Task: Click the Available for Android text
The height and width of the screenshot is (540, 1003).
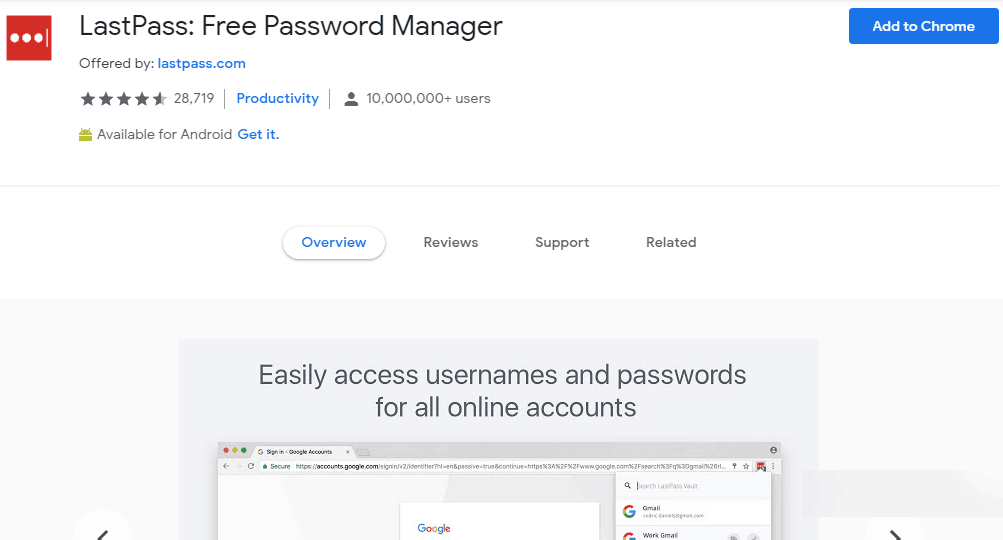Action: 164,134
